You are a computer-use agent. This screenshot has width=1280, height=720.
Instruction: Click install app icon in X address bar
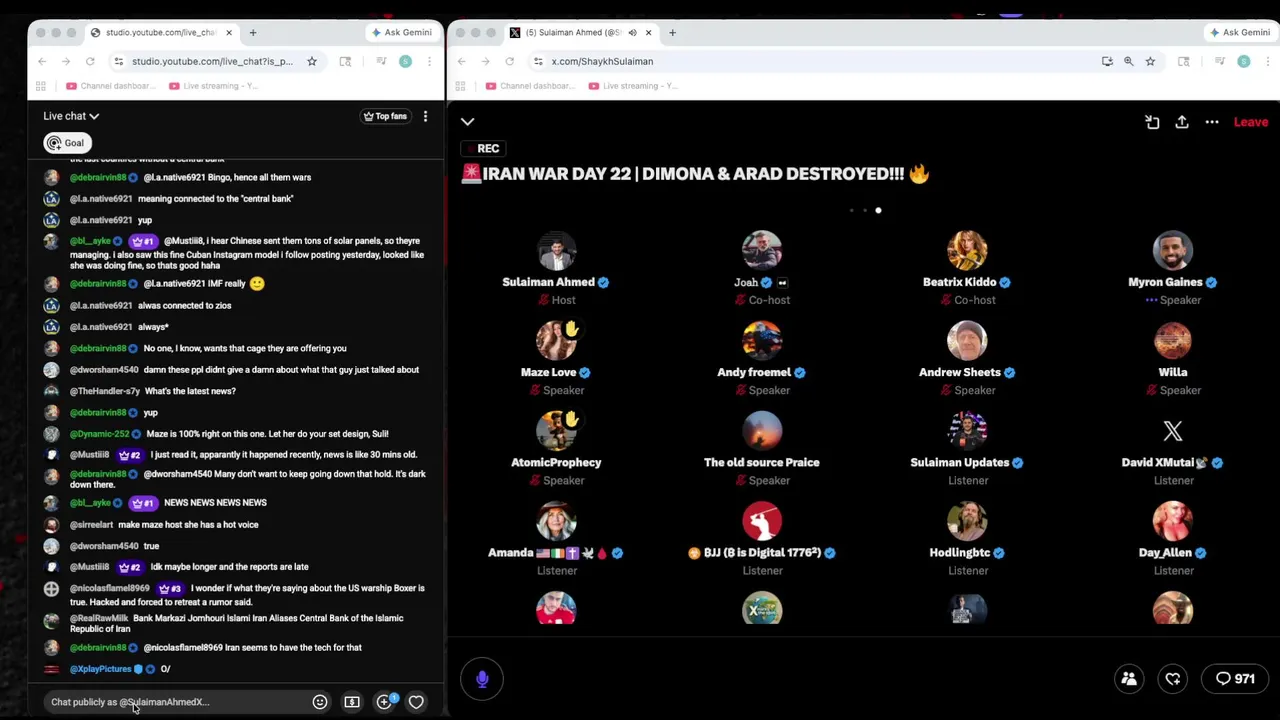click(1107, 61)
